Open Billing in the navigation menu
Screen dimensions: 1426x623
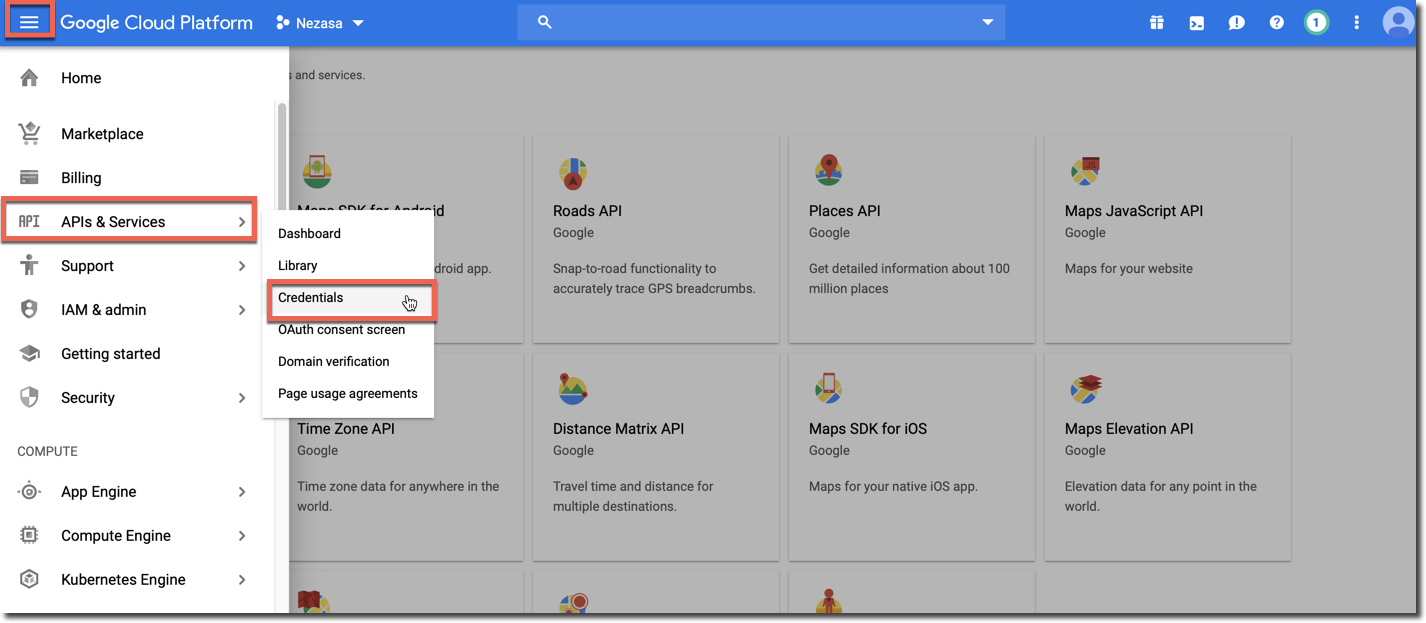(x=138, y=178)
